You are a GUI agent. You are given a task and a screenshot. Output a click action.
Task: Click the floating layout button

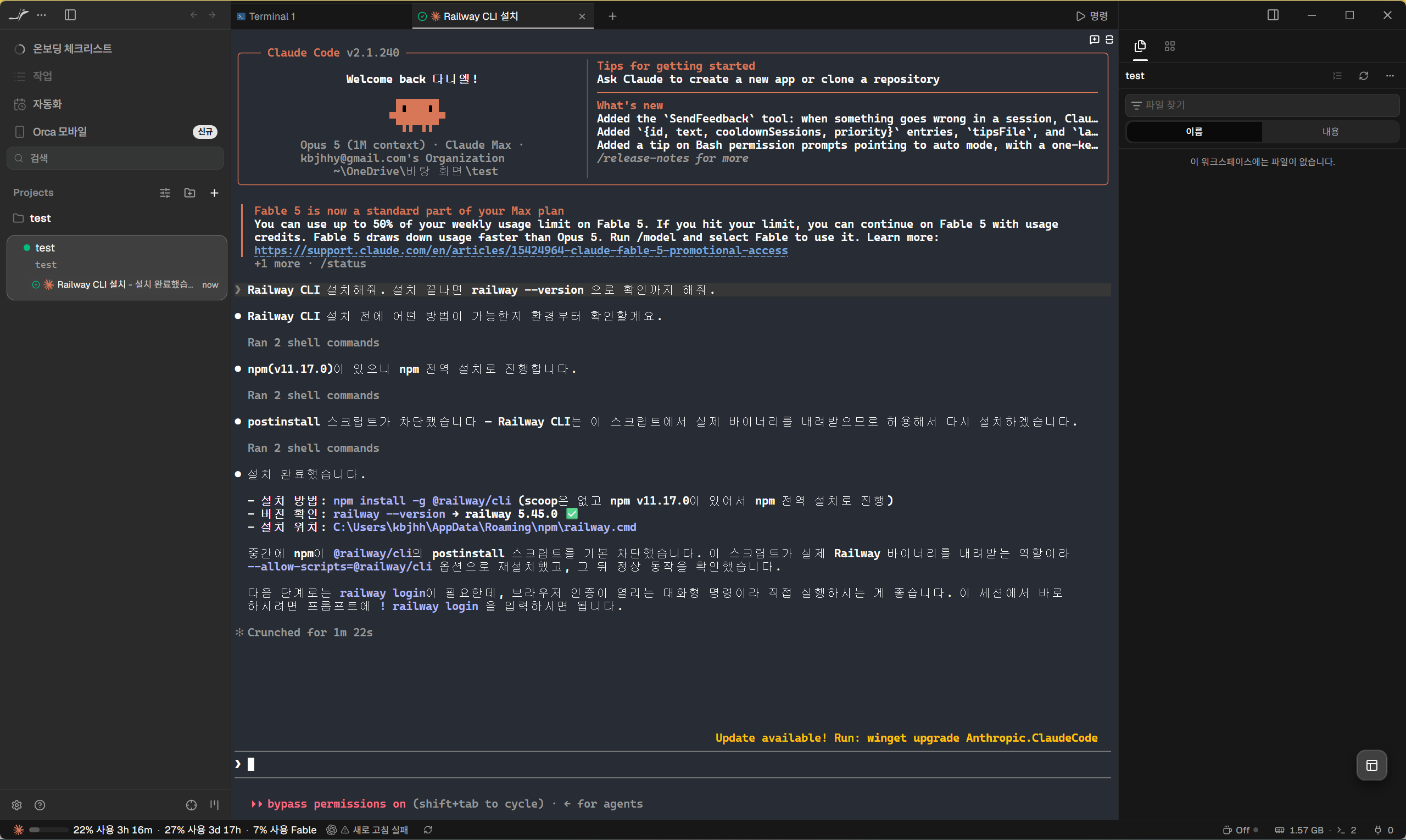(1372, 766)
